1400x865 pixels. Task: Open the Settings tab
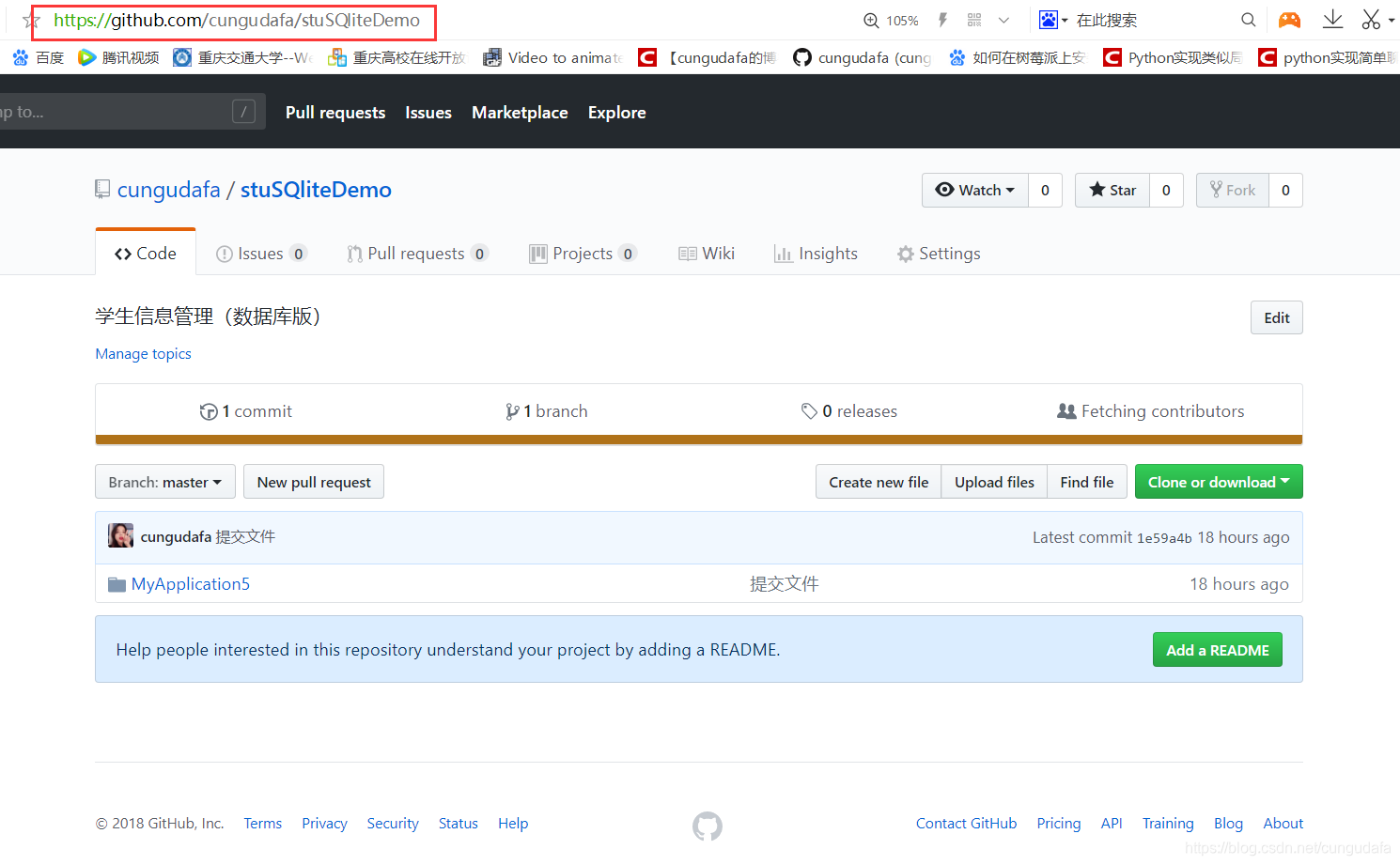pos(939,254)
